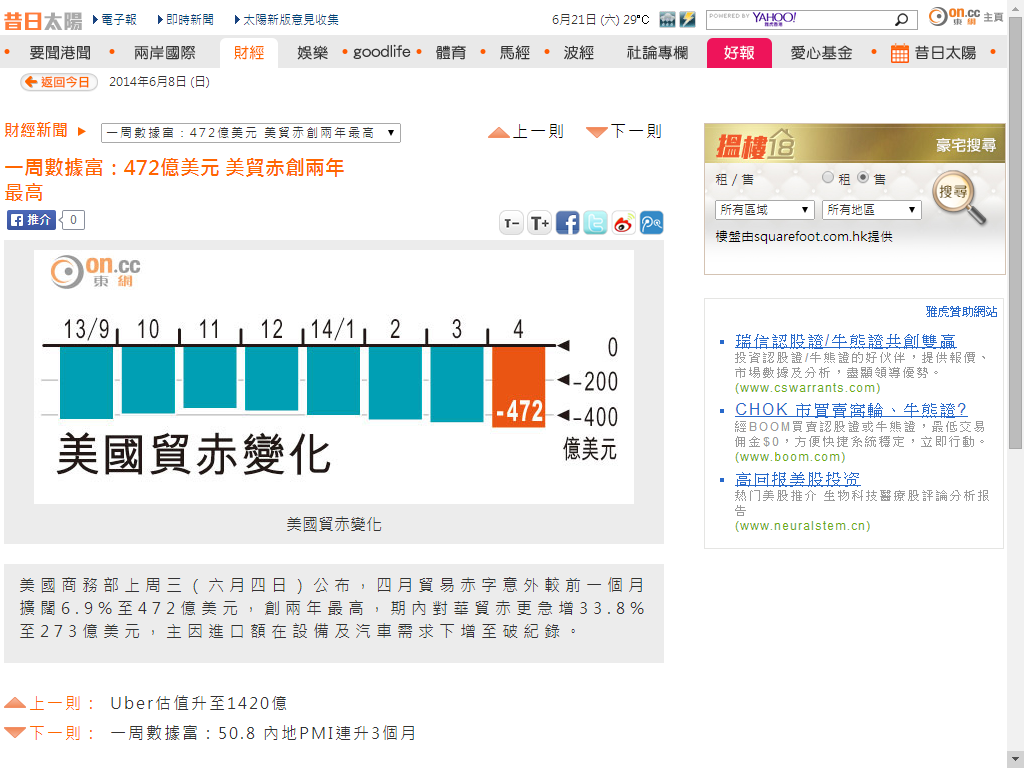Open previous article link Uber估值升至1420億
1024x768 pixels.
click(198, 703)
